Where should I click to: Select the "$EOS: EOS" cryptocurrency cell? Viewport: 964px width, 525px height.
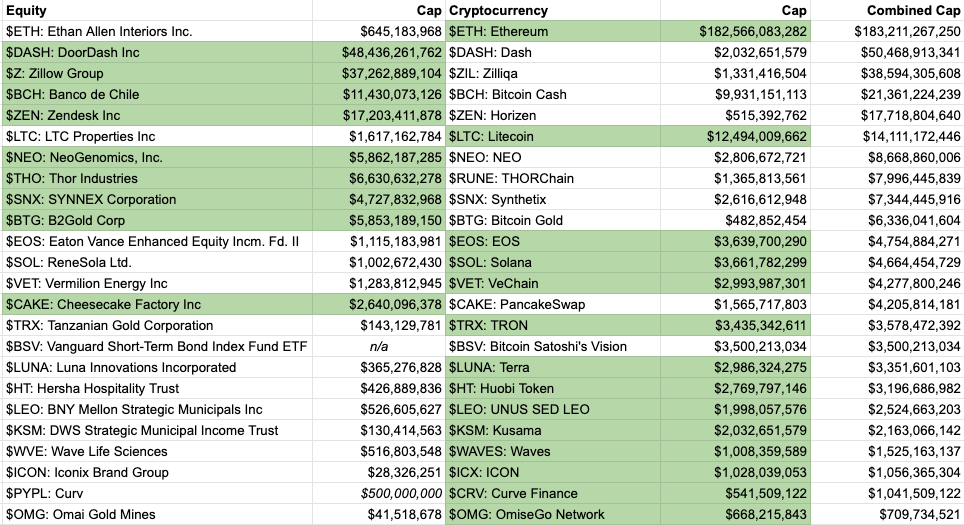click(x=553, y=241)
